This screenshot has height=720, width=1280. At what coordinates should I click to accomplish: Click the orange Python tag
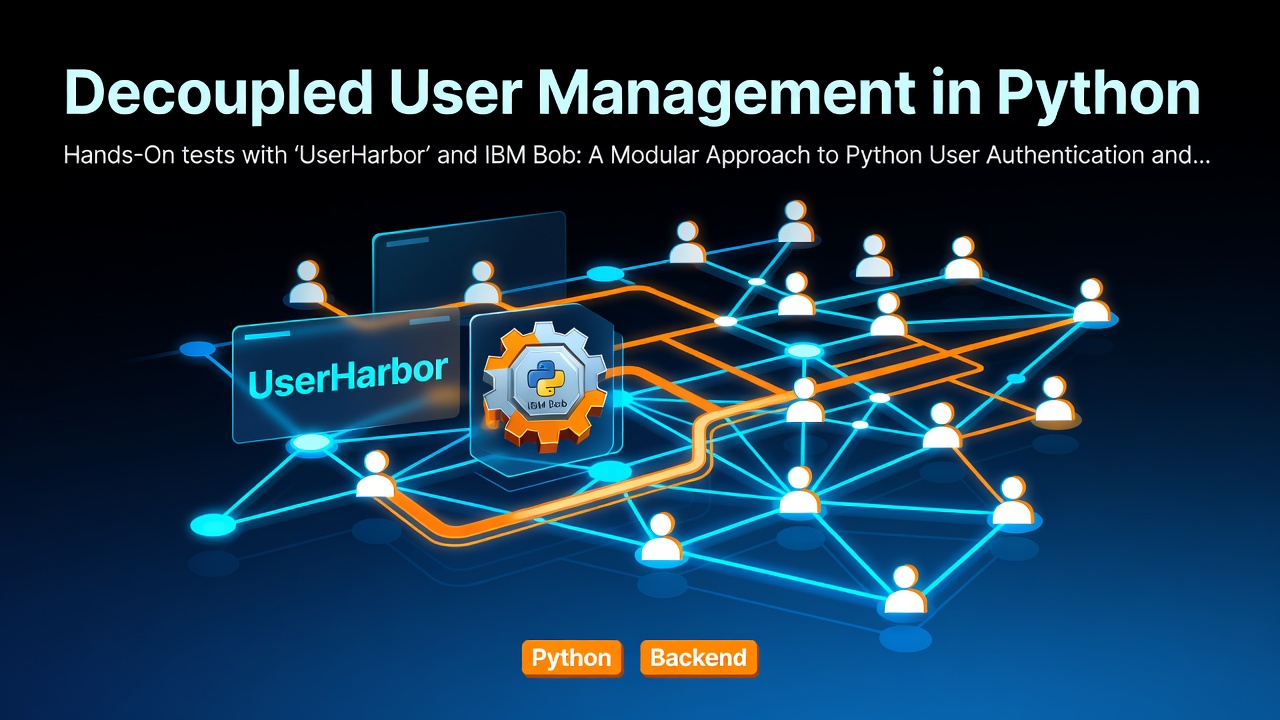(571, 658)
